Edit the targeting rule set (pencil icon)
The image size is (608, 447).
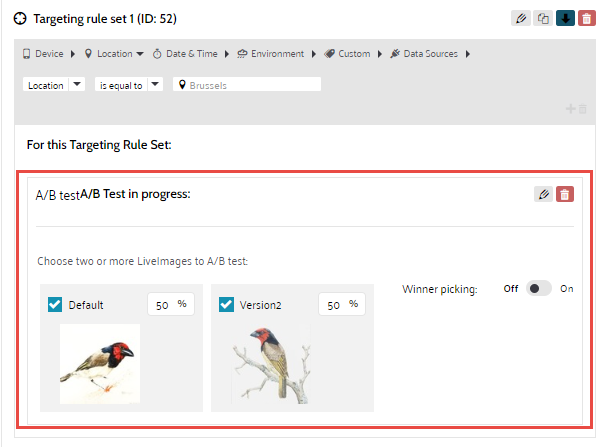tap(521, 18)
